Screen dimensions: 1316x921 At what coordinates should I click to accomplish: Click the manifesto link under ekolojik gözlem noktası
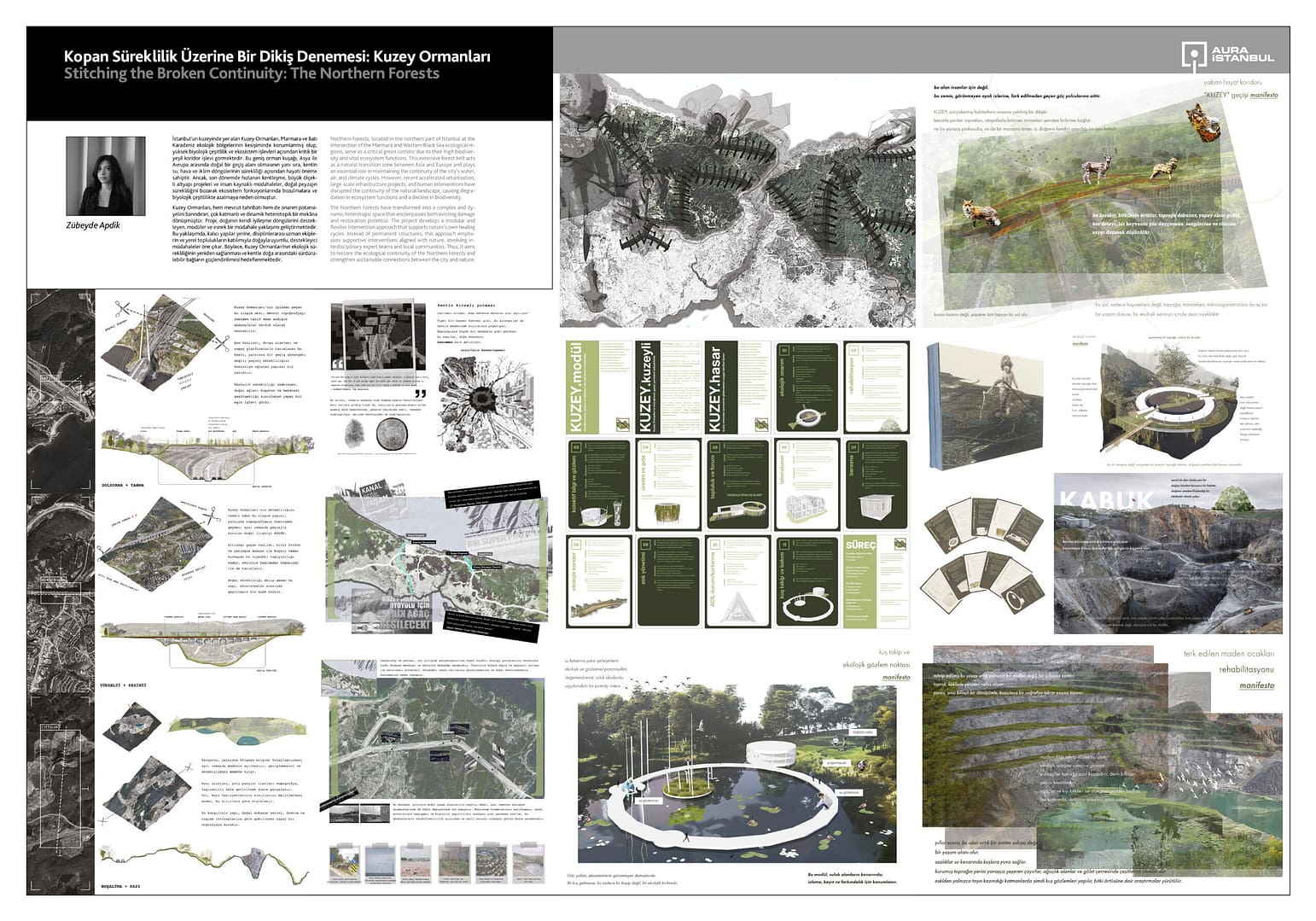point(896,677)
